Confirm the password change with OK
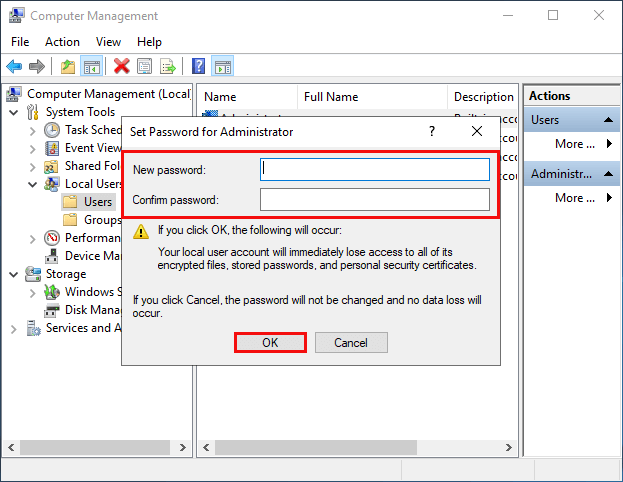 pyautogui.click(x=270, y=343)
